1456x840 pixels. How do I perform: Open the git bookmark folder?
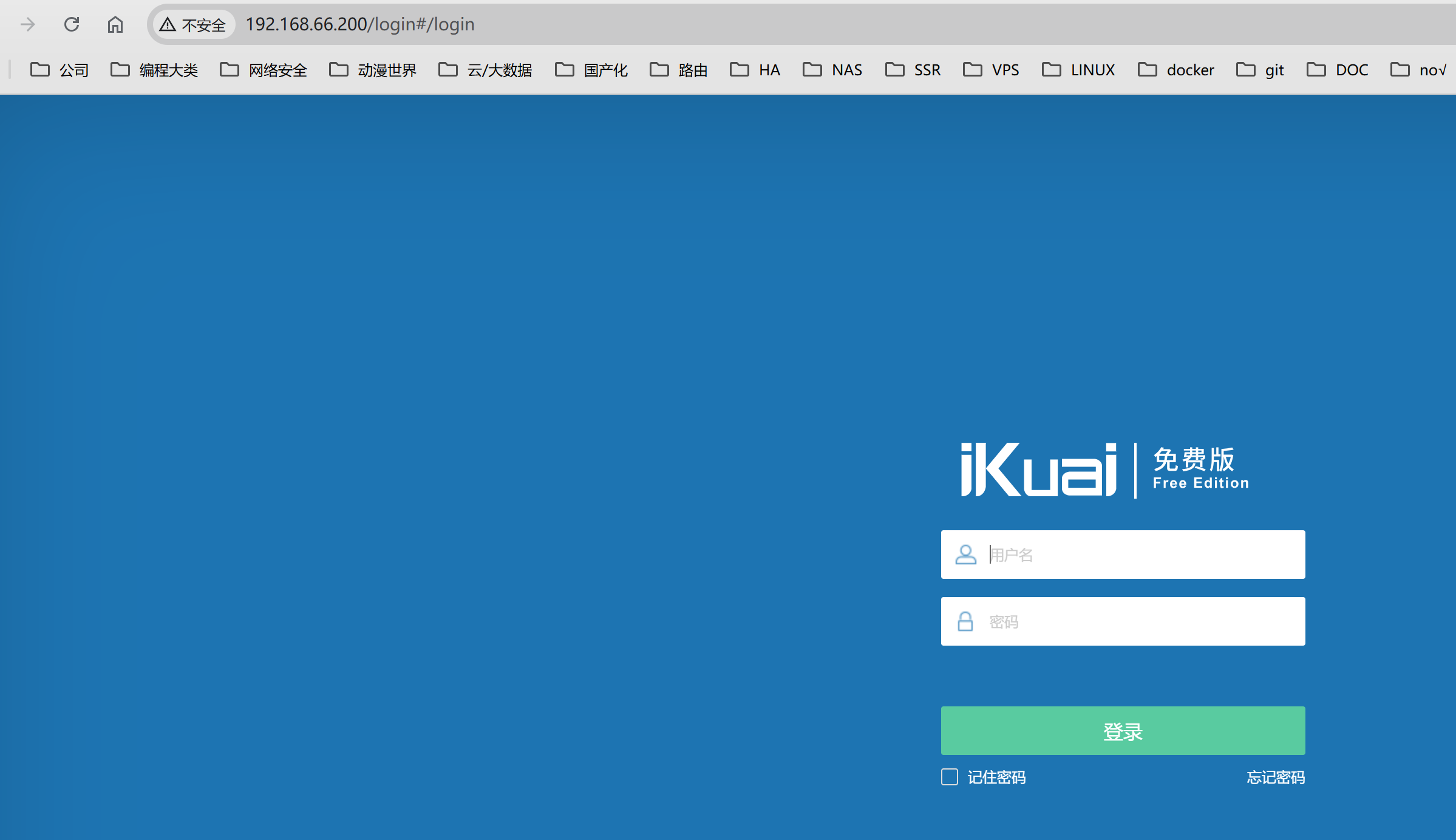[1260, 70]
